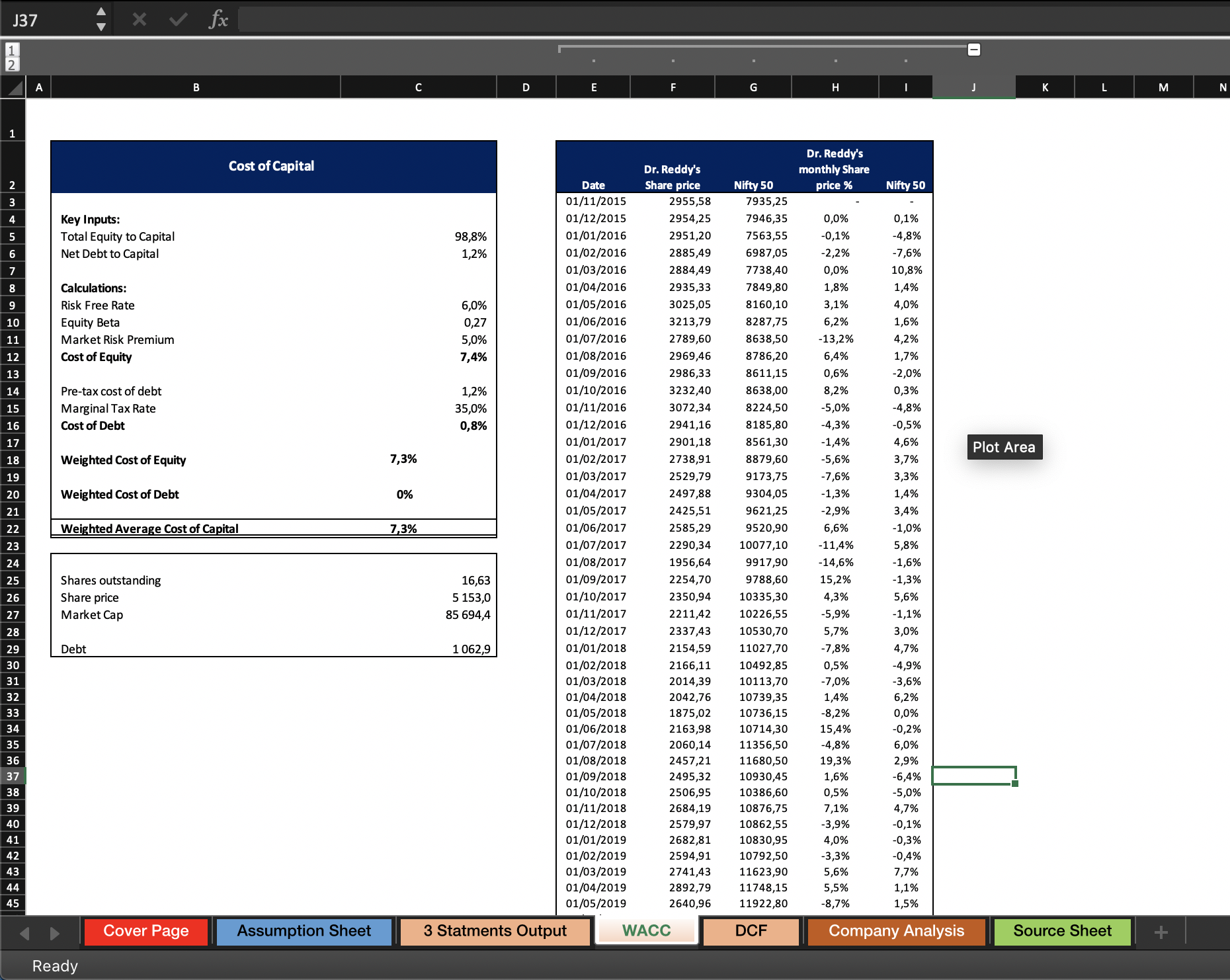Image resolution: width=1230 pixels, height=980 pixels.
Task: Click the Date column heading
Action: (x=593, y=185)
